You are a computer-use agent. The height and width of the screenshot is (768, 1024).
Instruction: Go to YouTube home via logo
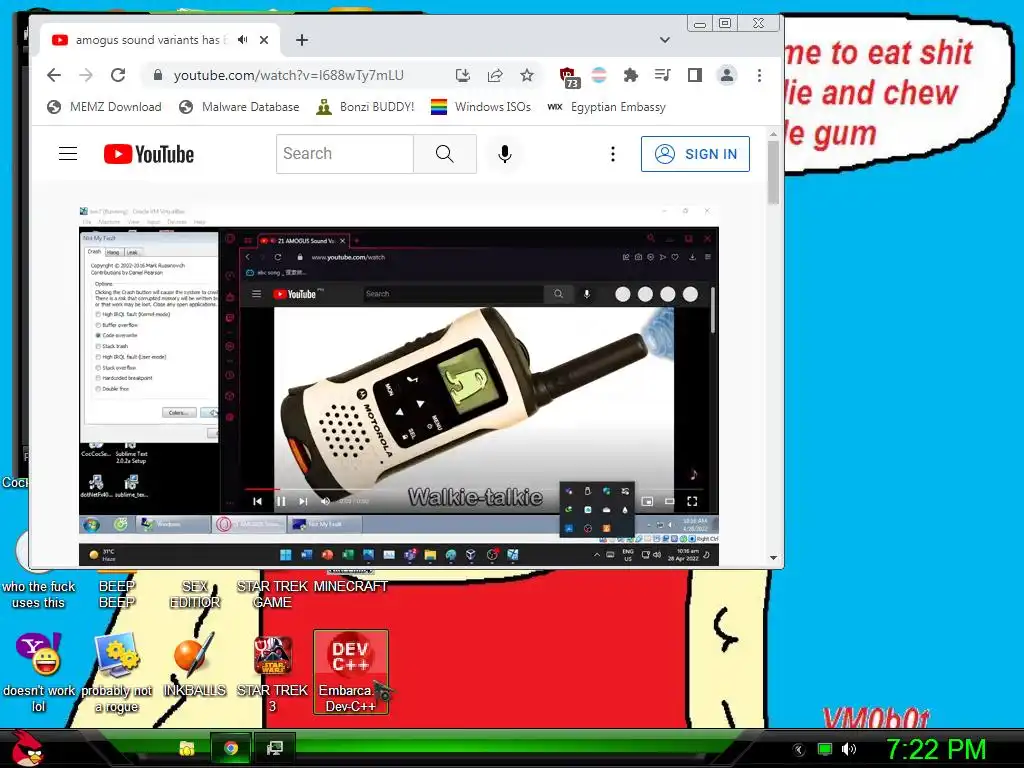(x=149, y=154)
